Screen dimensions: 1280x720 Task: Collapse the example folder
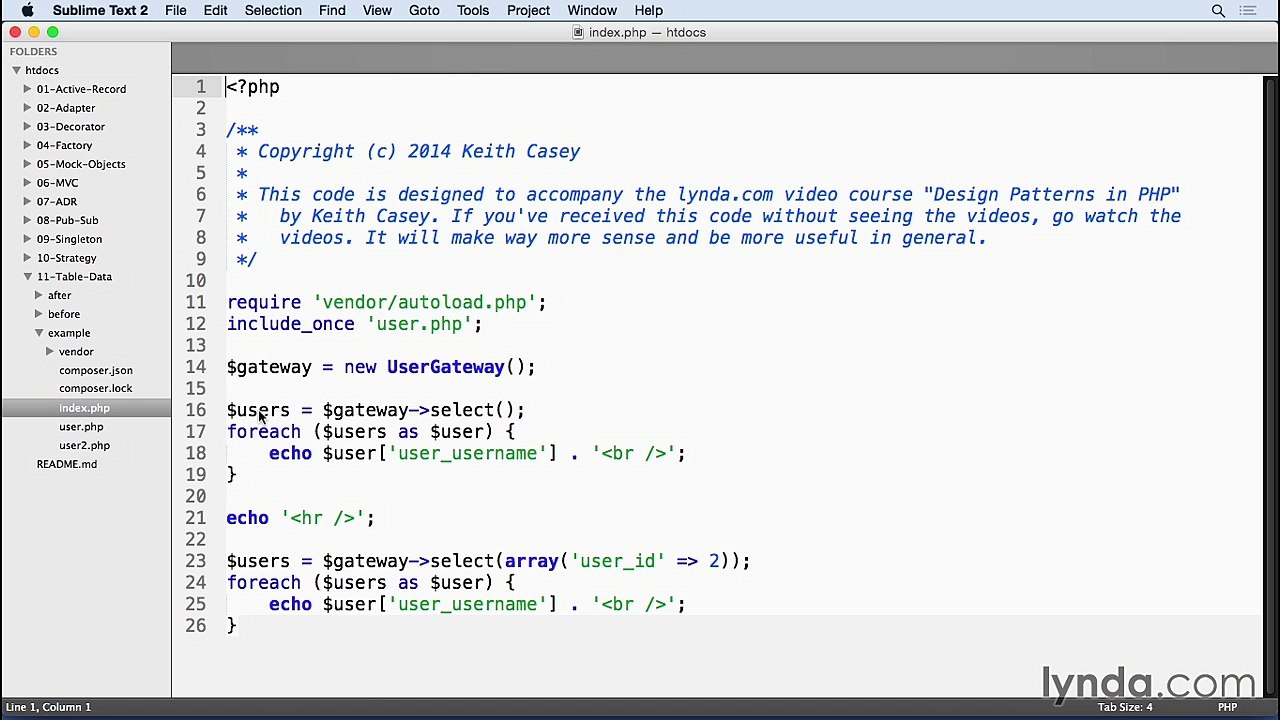(x=39, y=333)
